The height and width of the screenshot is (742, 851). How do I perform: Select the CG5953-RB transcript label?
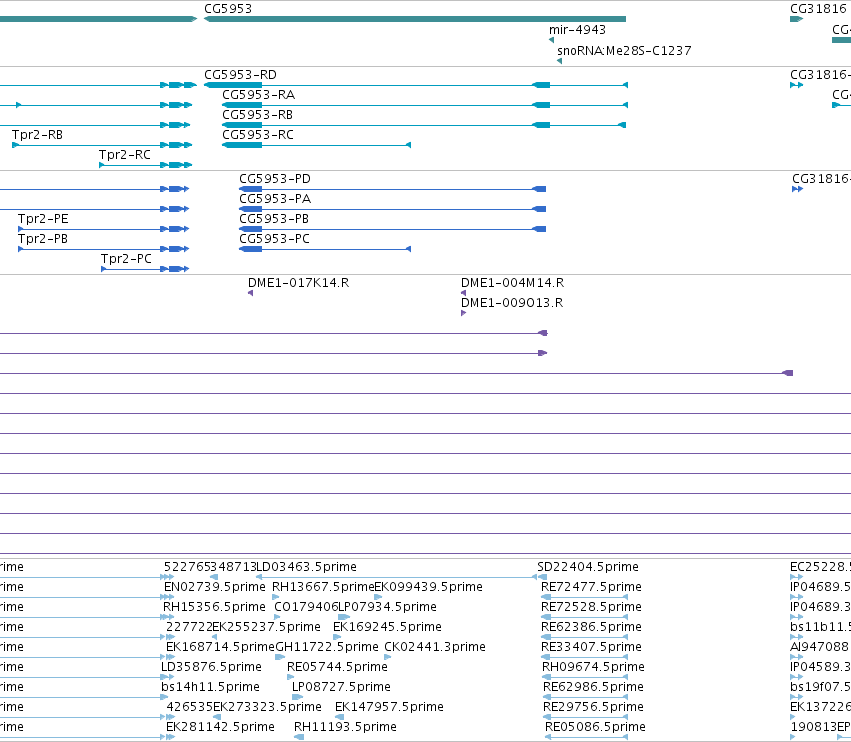tap(257, 115)
